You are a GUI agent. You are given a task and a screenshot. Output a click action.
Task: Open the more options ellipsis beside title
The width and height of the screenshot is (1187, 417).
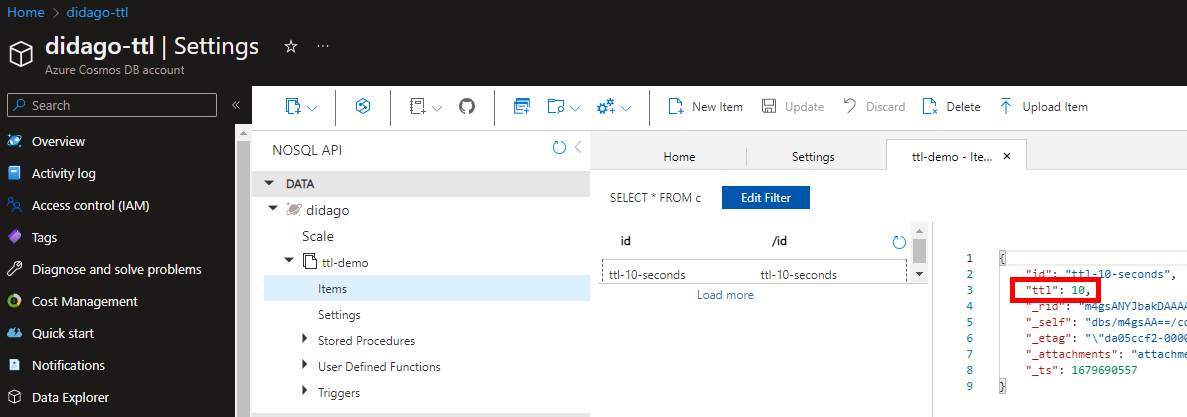point(322,47)
